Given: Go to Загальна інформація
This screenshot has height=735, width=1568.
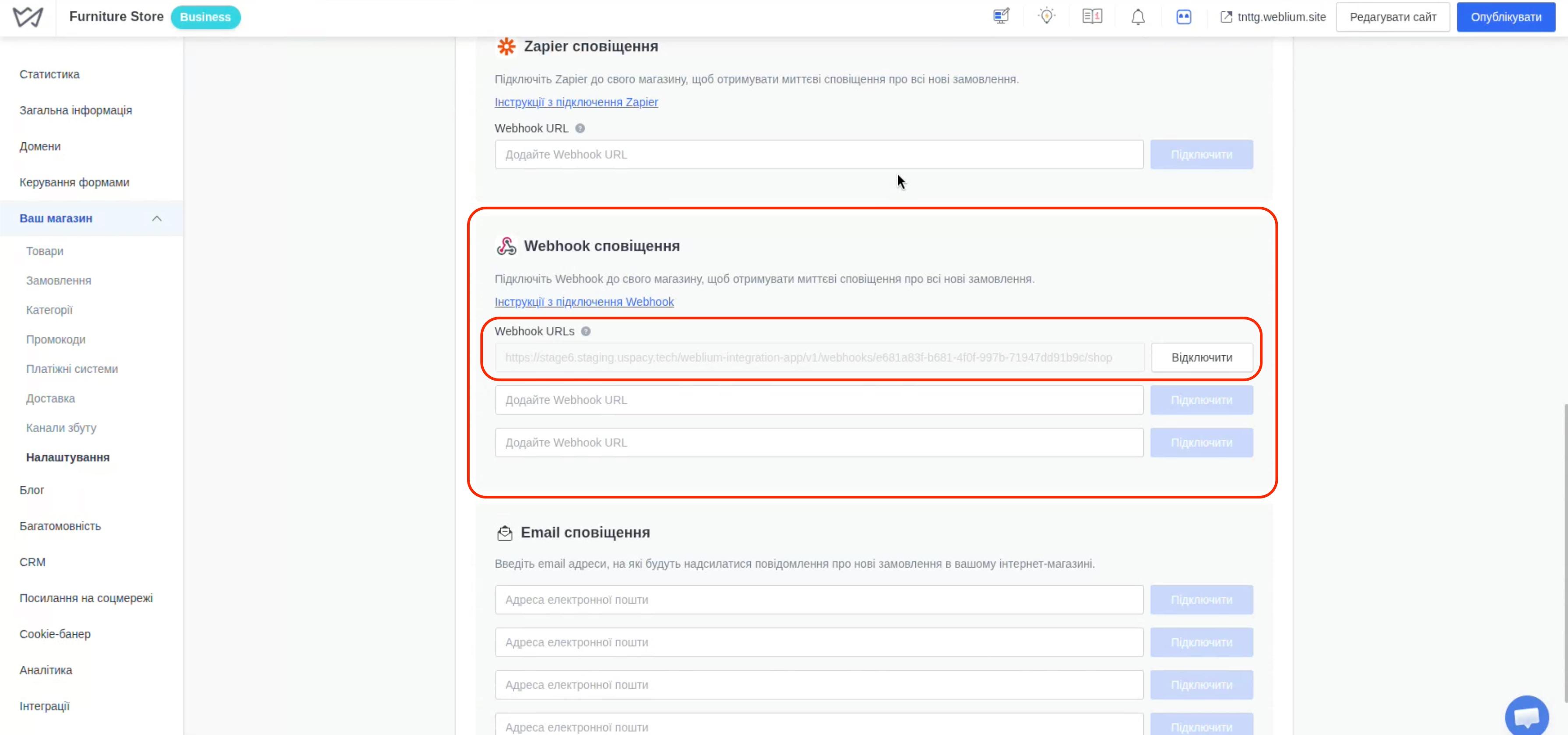Looking at the screenshot, I should point(75,110).
